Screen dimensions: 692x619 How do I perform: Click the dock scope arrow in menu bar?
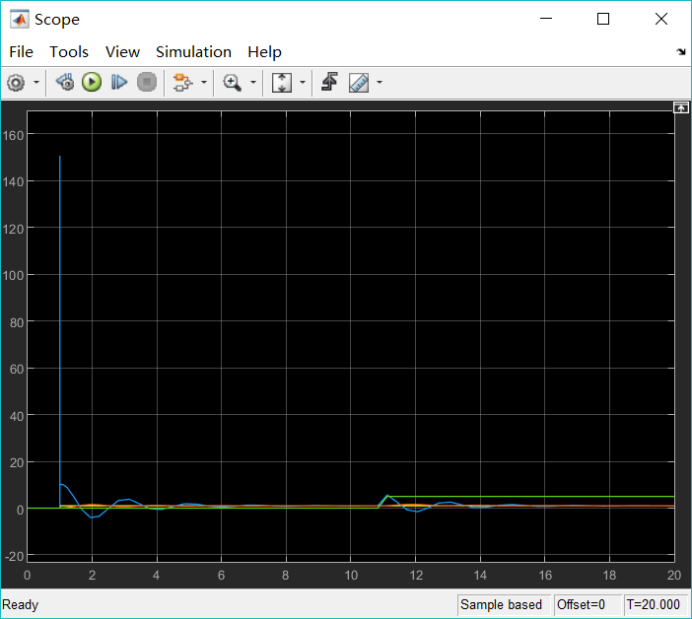[681, 52]
